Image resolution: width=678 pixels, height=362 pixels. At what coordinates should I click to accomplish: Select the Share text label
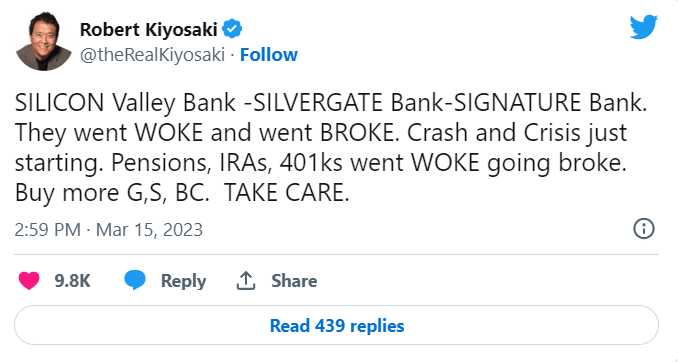(294, 281)
